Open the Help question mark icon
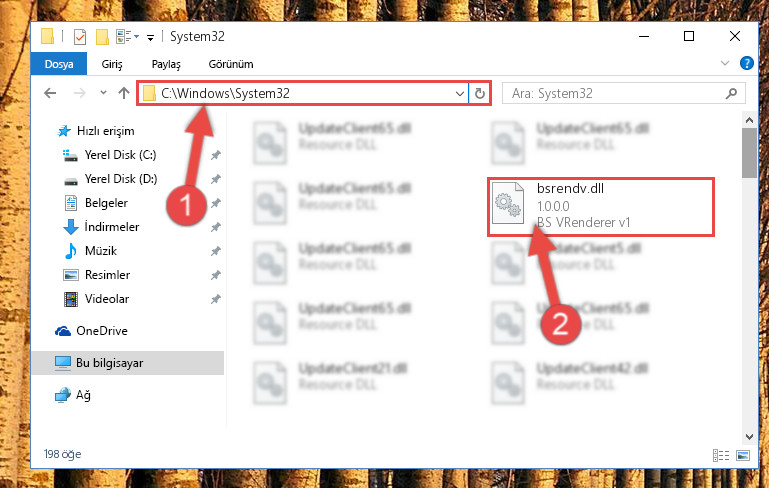 pyautogui.click(x=746, y=63)
